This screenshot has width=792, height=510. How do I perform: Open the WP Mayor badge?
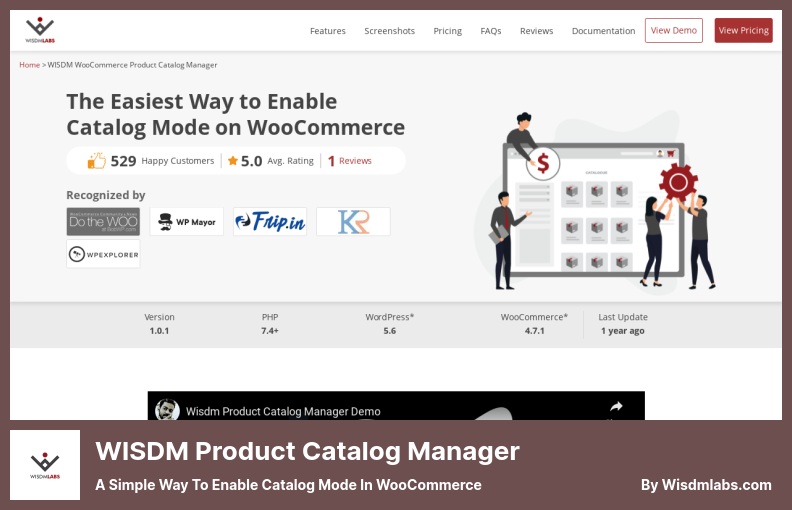tap(186, 222)
